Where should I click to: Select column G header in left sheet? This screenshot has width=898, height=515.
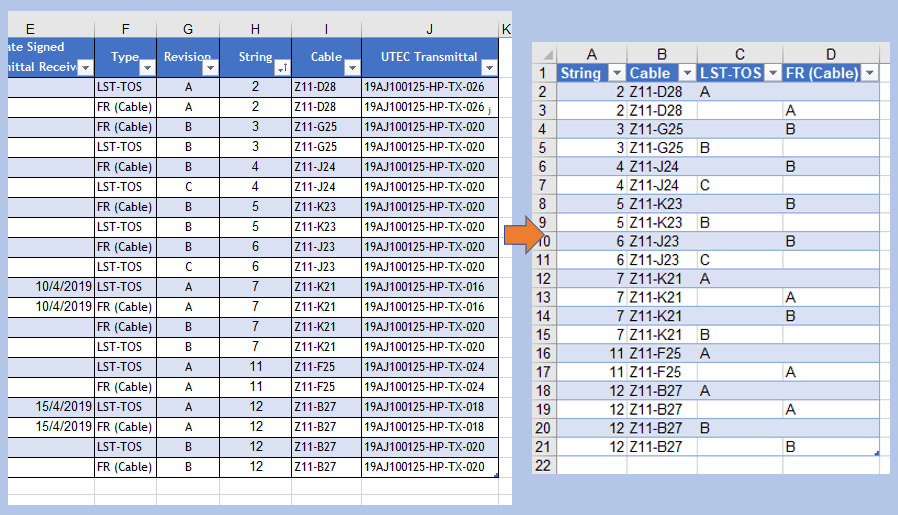(188, 29)
